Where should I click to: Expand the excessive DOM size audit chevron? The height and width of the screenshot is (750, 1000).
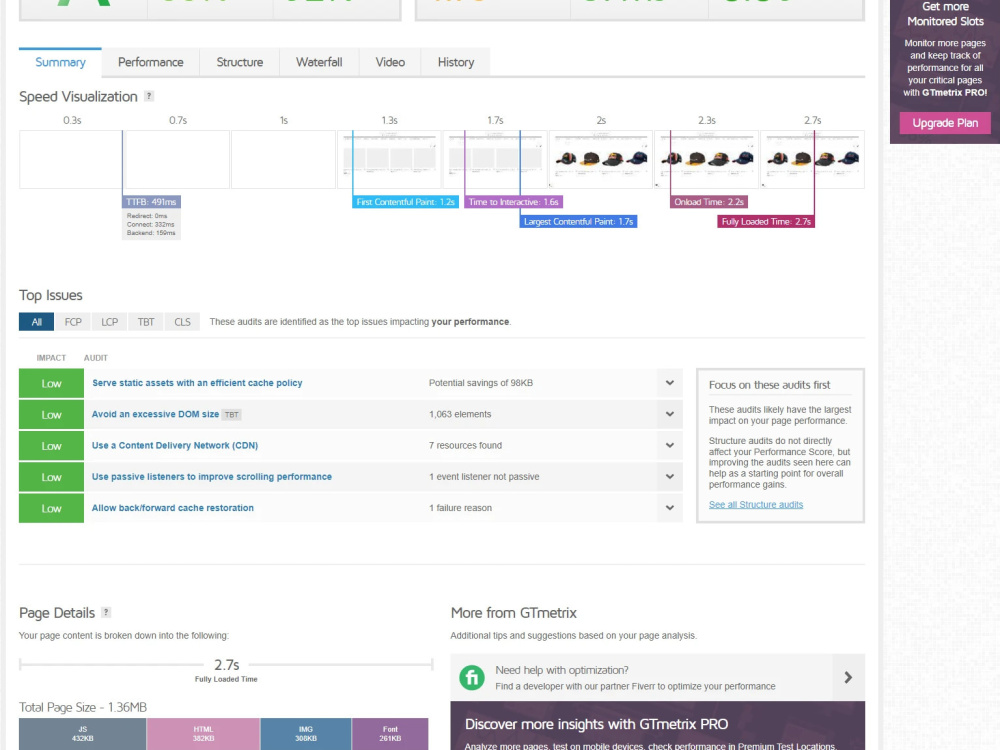[670, 415]
